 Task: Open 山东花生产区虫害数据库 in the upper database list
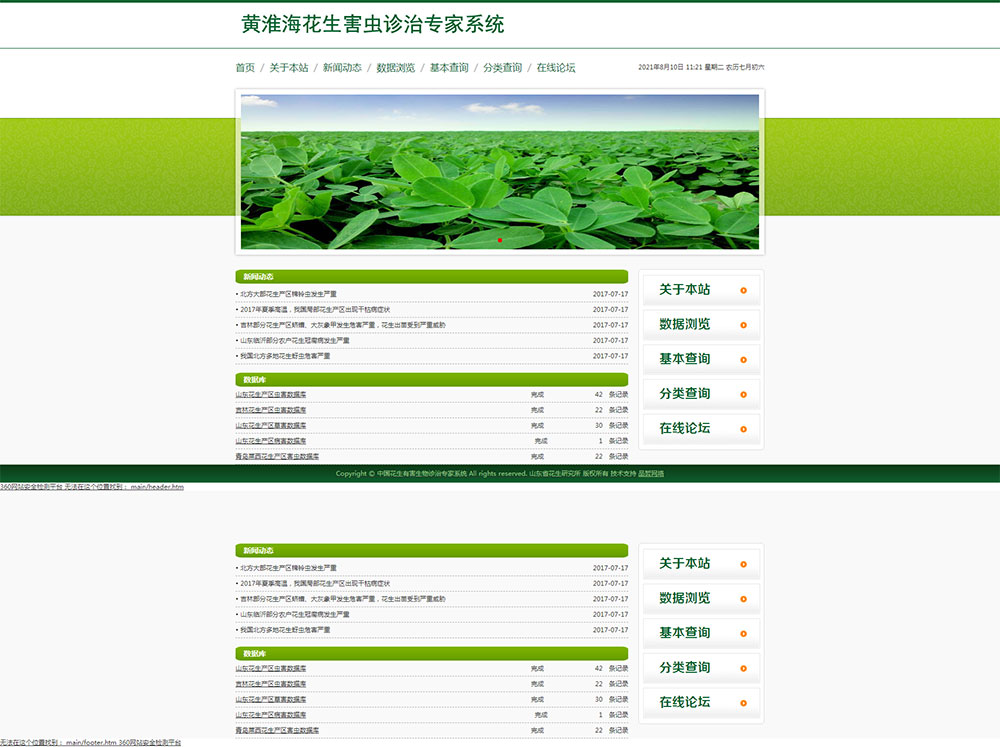(x=271, y=394)
